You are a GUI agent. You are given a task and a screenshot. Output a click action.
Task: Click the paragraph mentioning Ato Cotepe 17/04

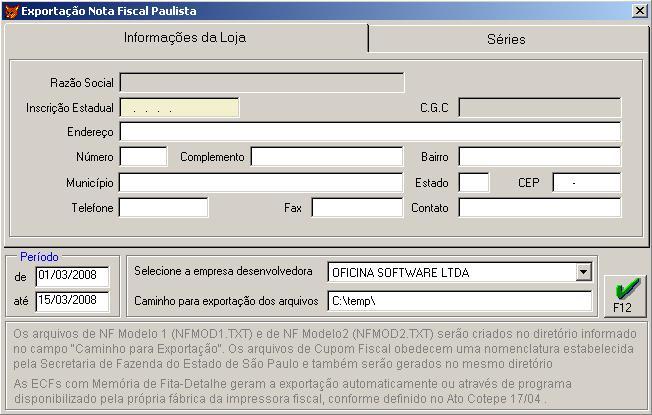click(x=293, y=391)
